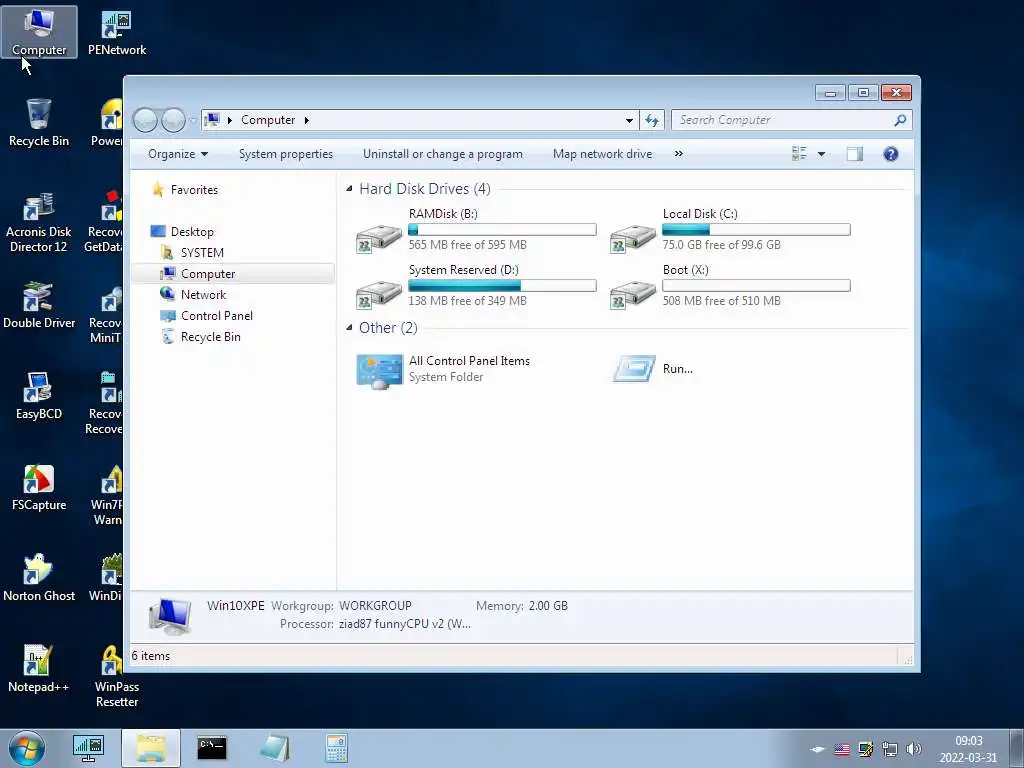1024x768 pixels.
Task: Click the Help question mark icon
Action: [890, 154]
